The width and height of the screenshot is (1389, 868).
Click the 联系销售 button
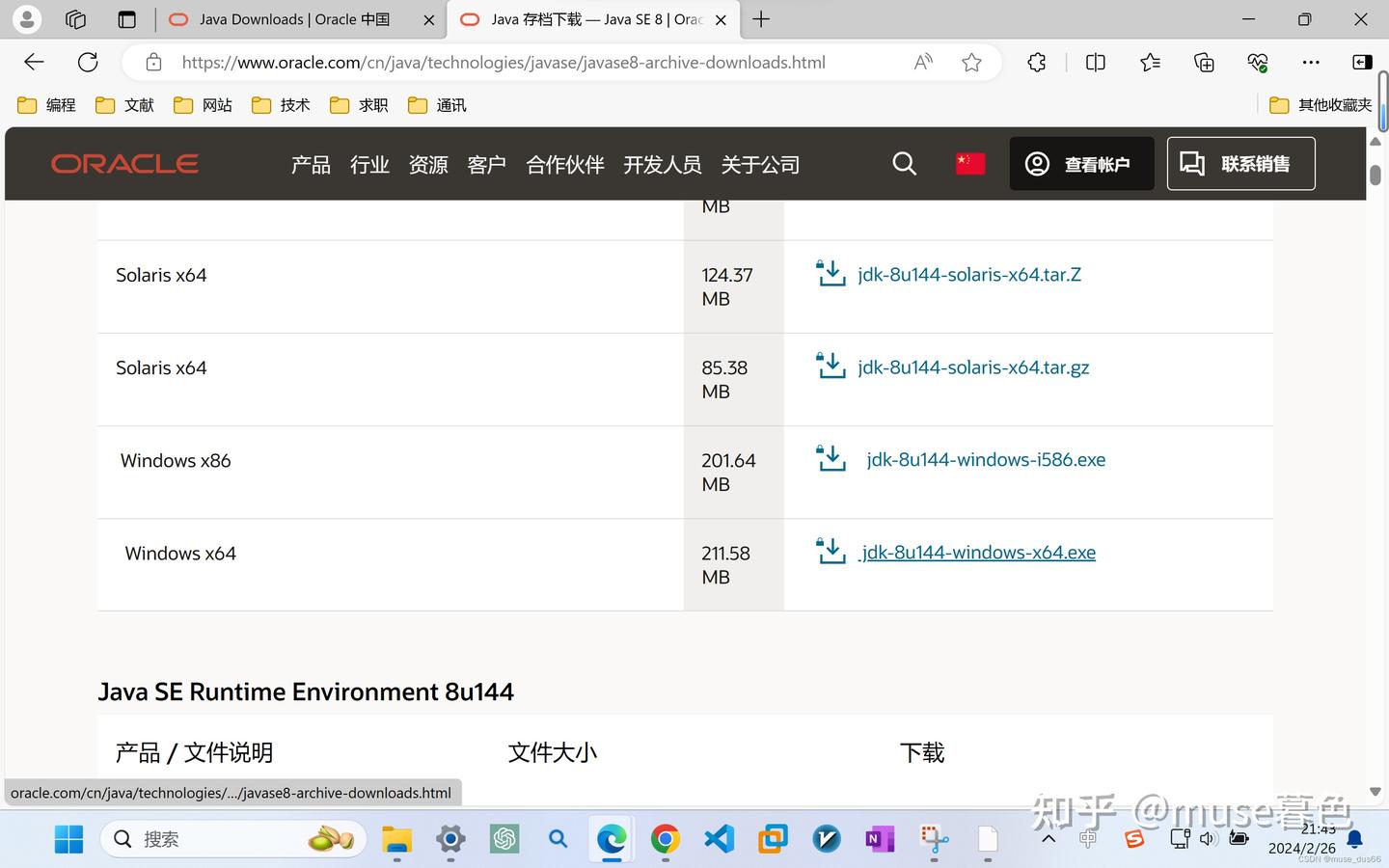click(1240, 163)
